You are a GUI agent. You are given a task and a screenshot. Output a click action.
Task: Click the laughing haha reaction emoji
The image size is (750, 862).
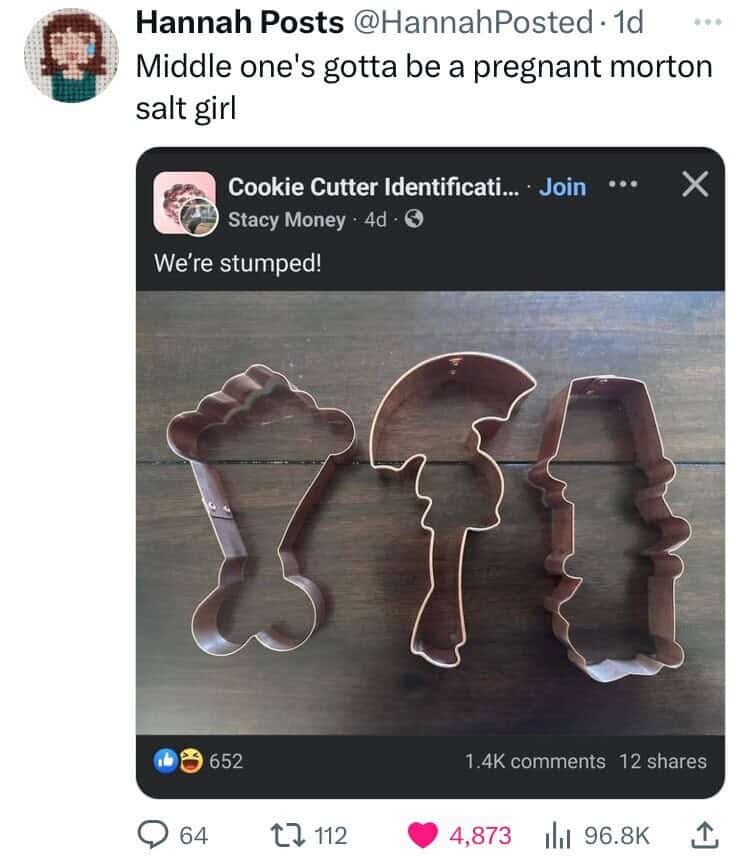191,761
